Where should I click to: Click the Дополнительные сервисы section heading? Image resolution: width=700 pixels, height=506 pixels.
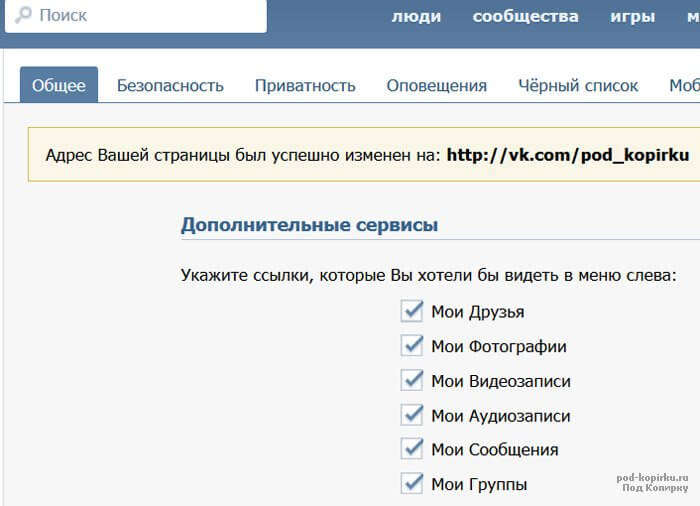309,225
